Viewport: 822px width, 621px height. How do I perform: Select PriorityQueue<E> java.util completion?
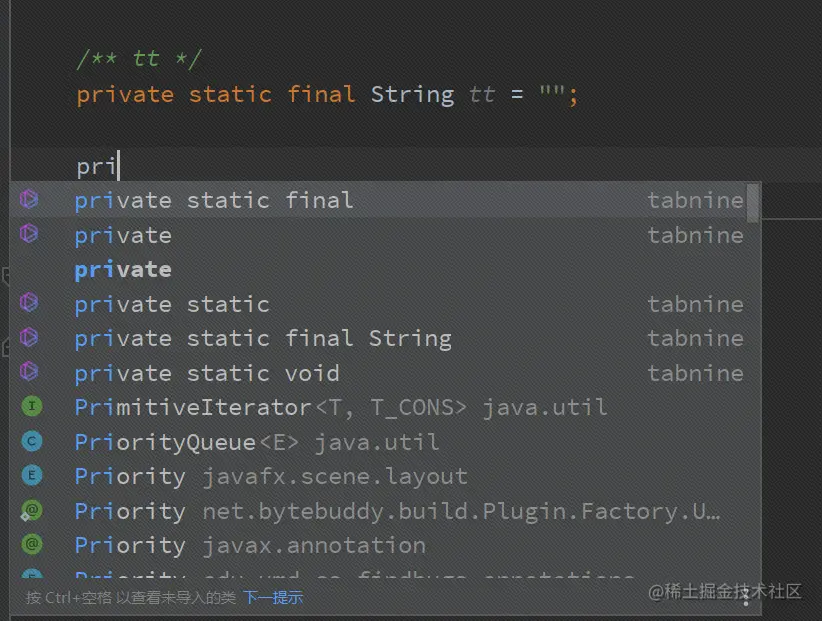click(256, 441)
